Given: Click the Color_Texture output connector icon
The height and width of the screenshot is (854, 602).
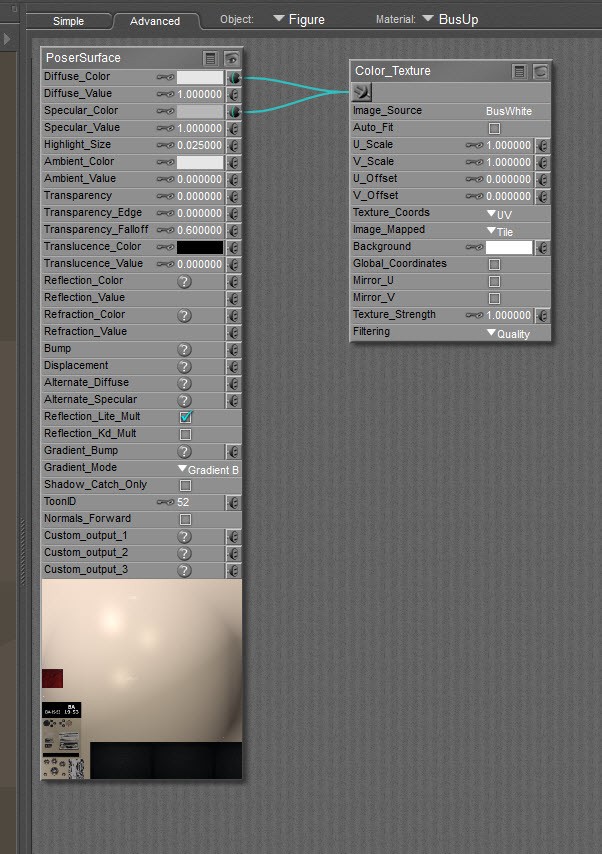Looking at the screenshot, I should click(x=362, y=92).
